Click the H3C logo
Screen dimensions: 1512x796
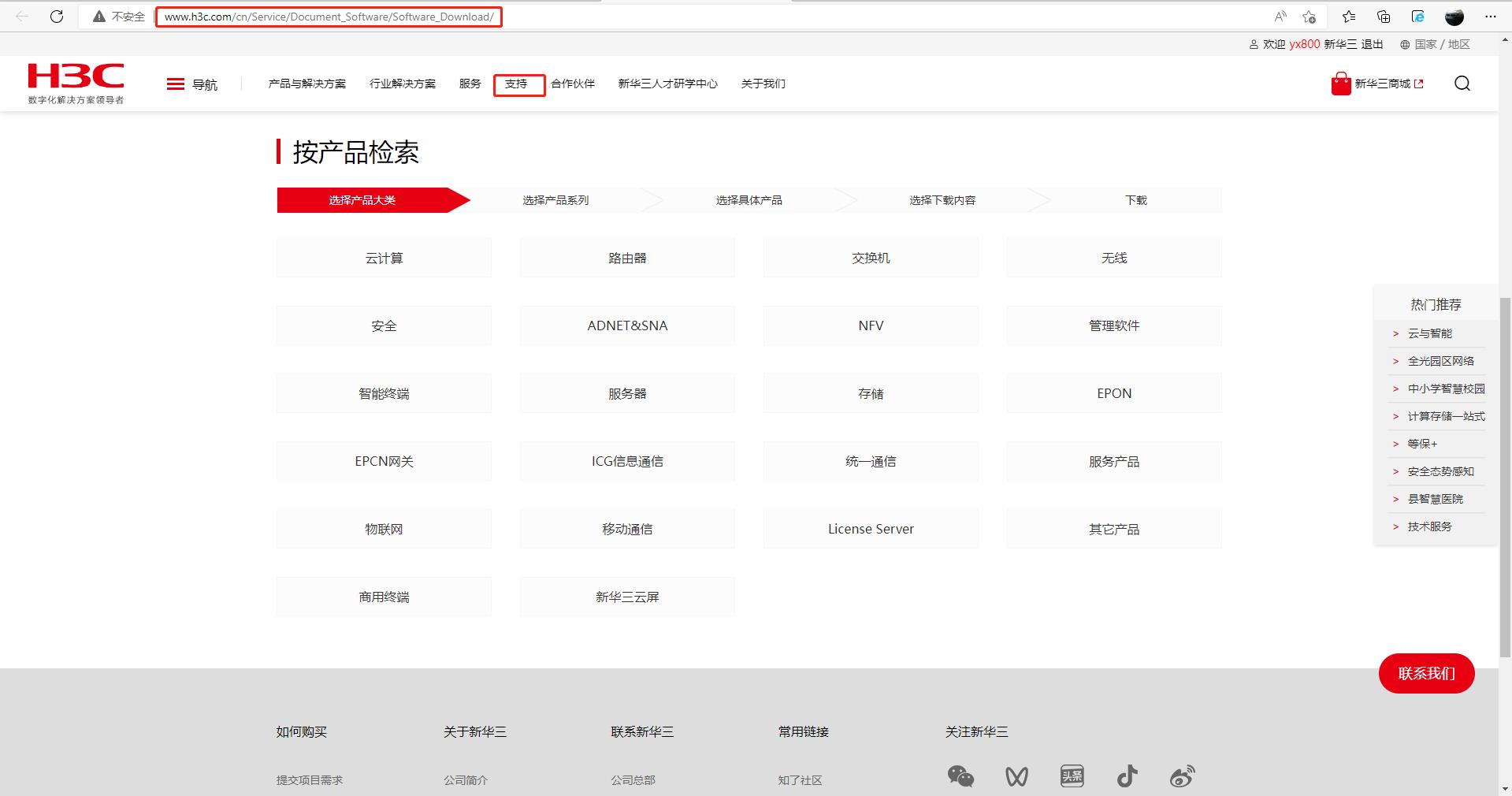[76, 83]
